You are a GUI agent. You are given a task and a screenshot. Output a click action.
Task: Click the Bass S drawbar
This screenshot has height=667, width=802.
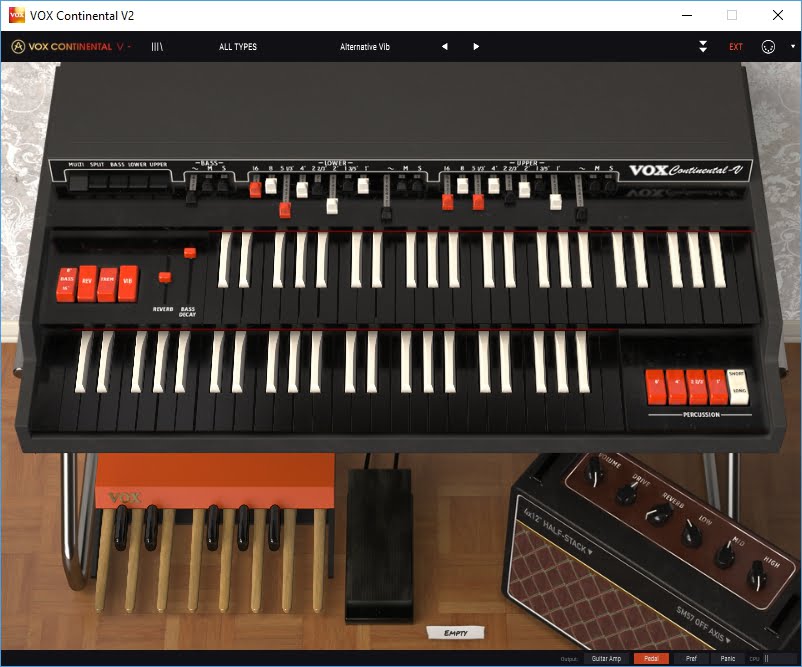pos(223,184)
